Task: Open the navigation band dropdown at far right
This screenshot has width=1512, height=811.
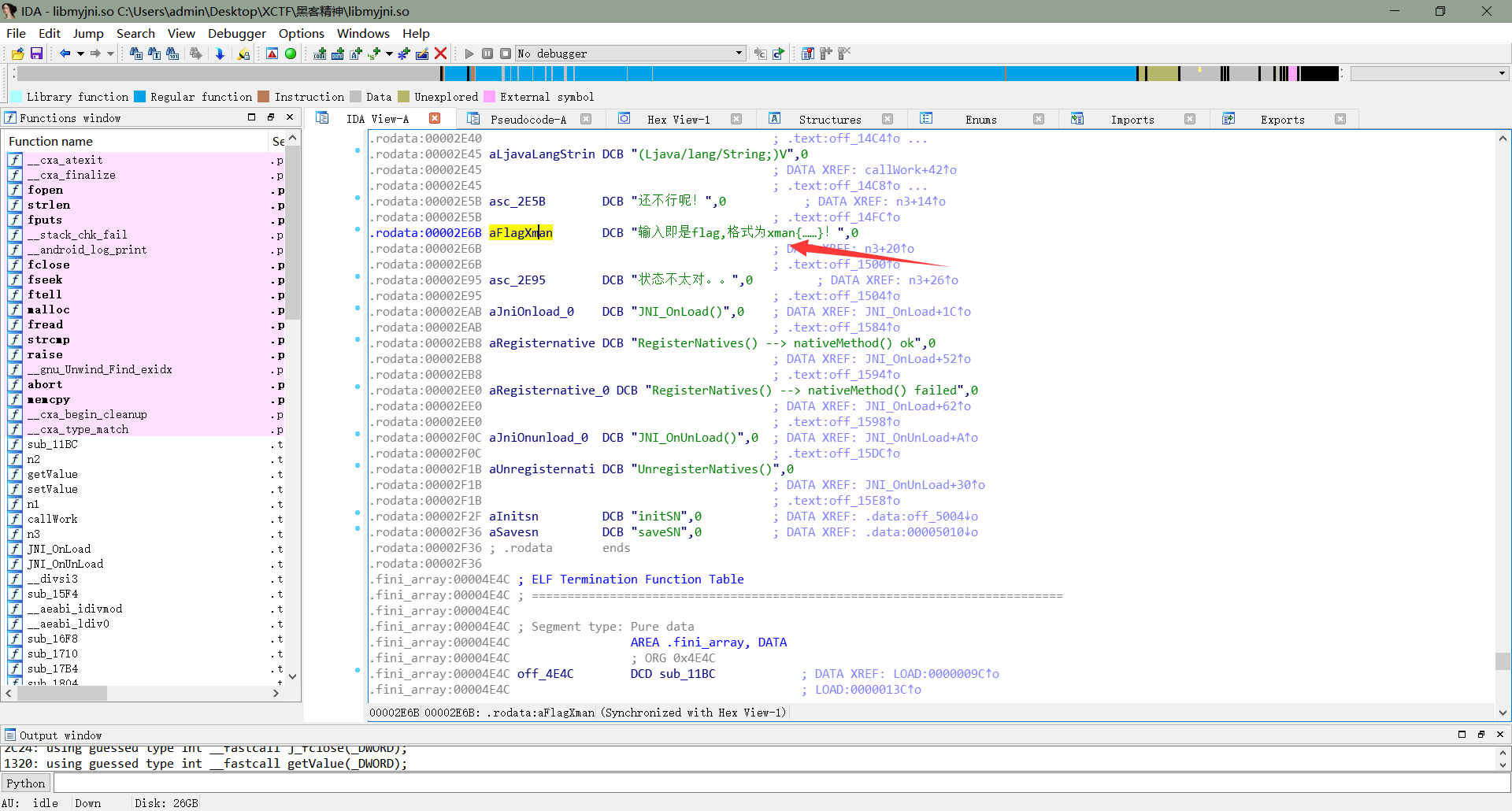Action: click(1502, 73)
